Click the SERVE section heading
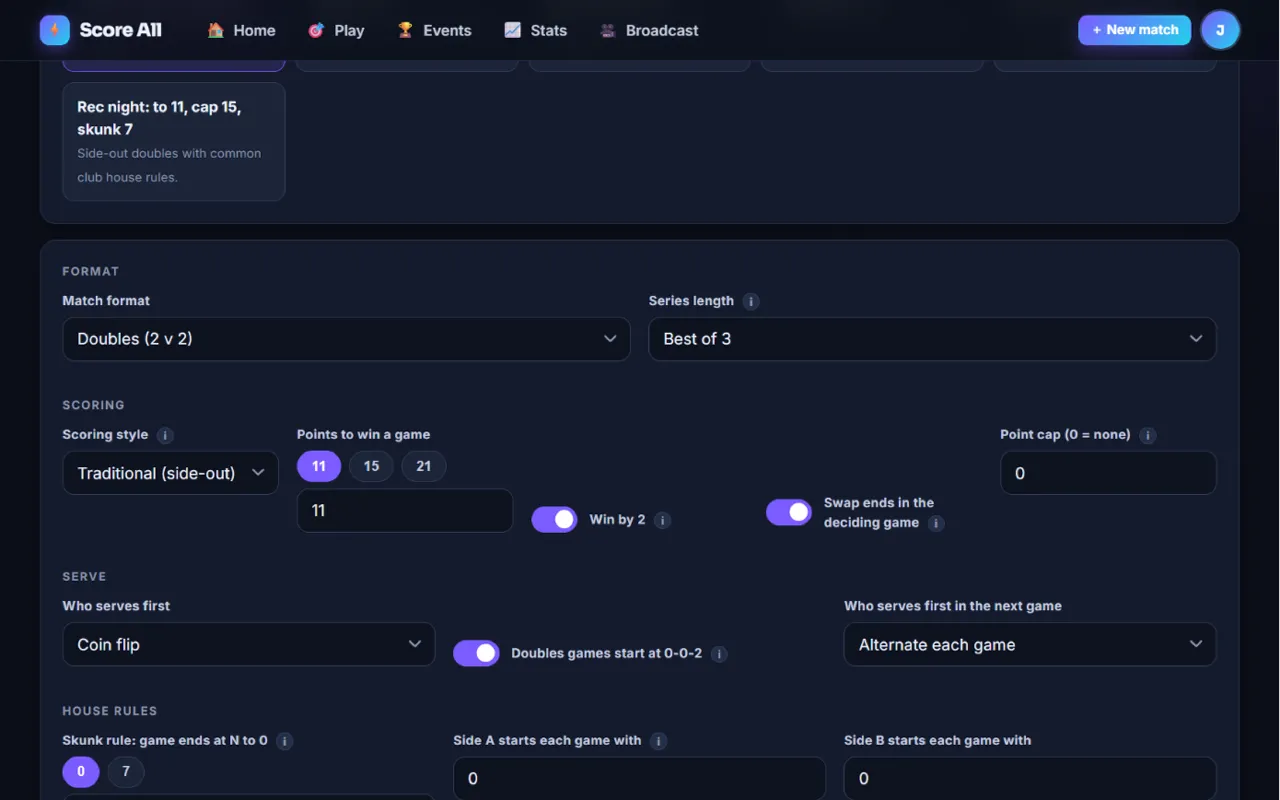Viewport: 1280px width, 800px height. click(84, 576)
